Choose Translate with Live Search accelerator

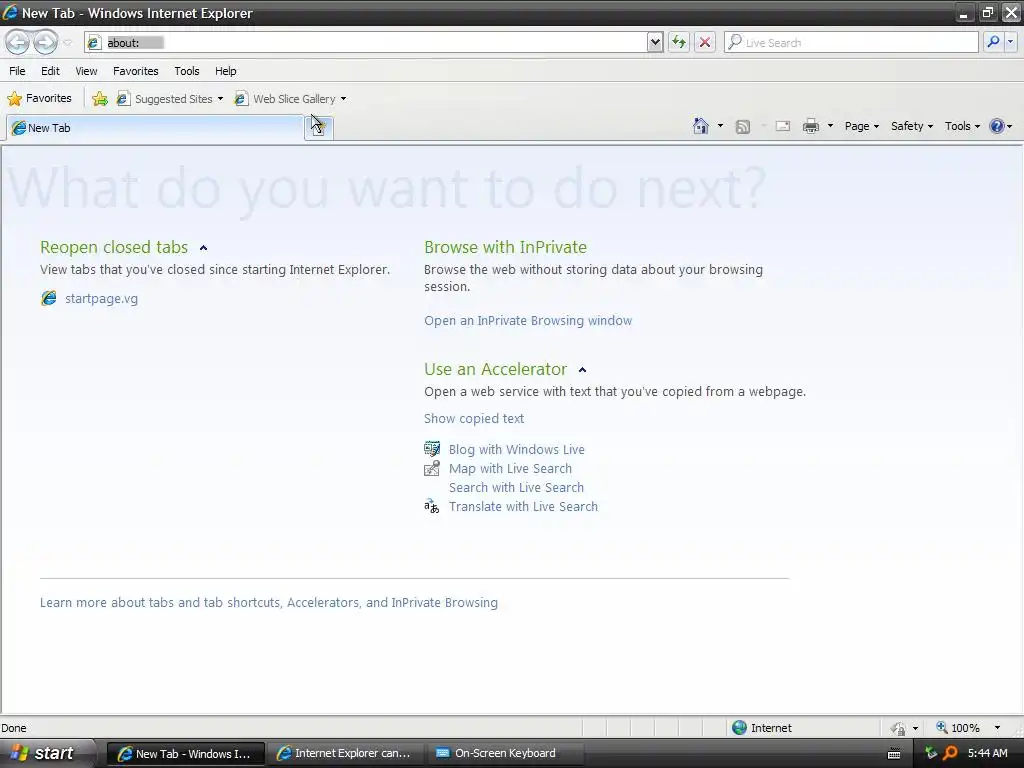(x=523, y=506)
